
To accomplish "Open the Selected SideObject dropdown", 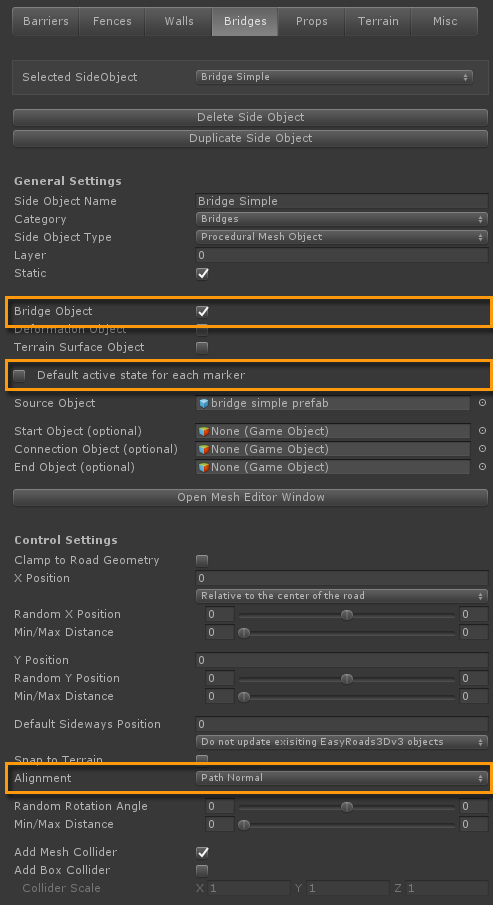I will (x=334, y=77).
